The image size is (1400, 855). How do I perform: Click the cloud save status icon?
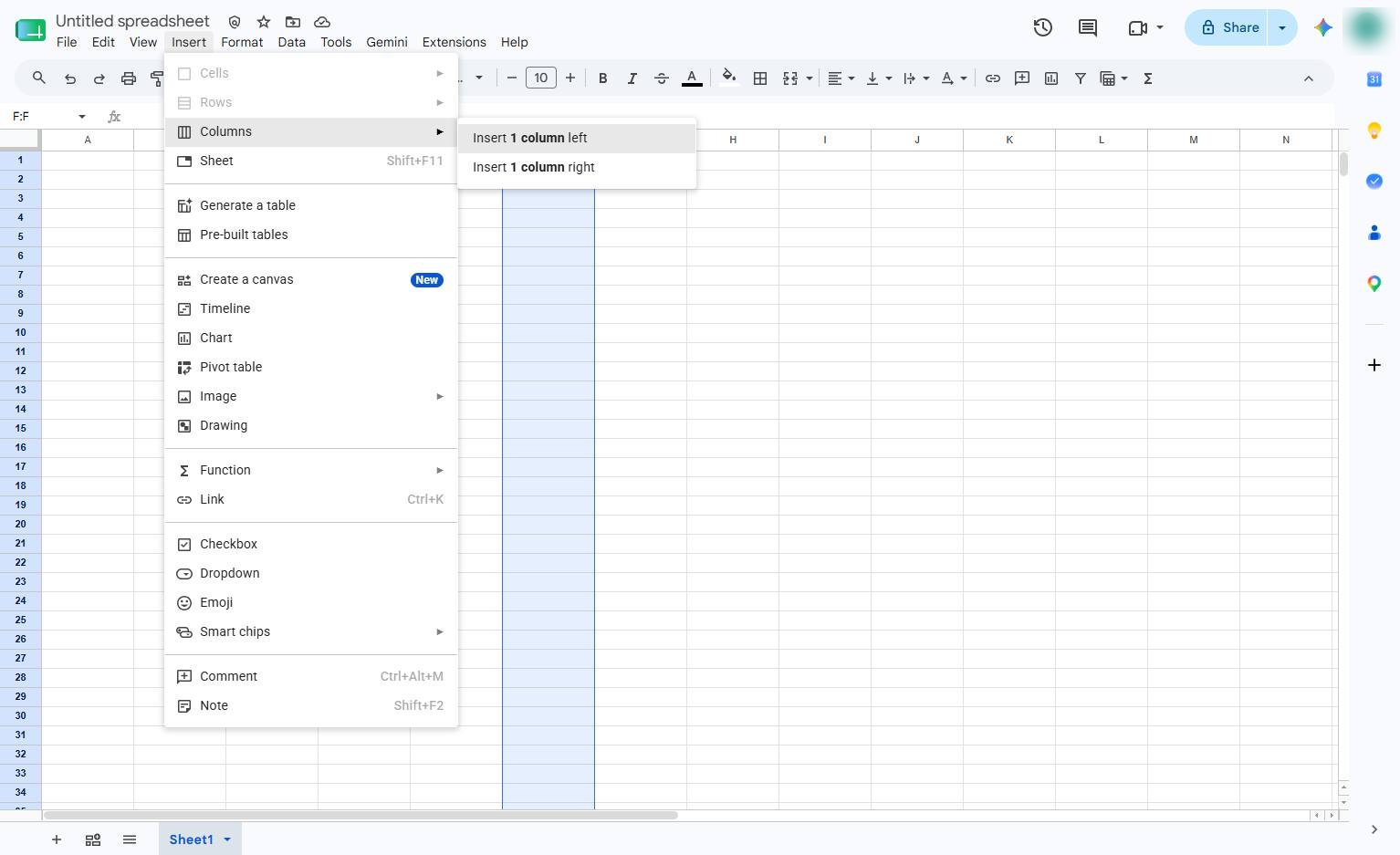322,21
